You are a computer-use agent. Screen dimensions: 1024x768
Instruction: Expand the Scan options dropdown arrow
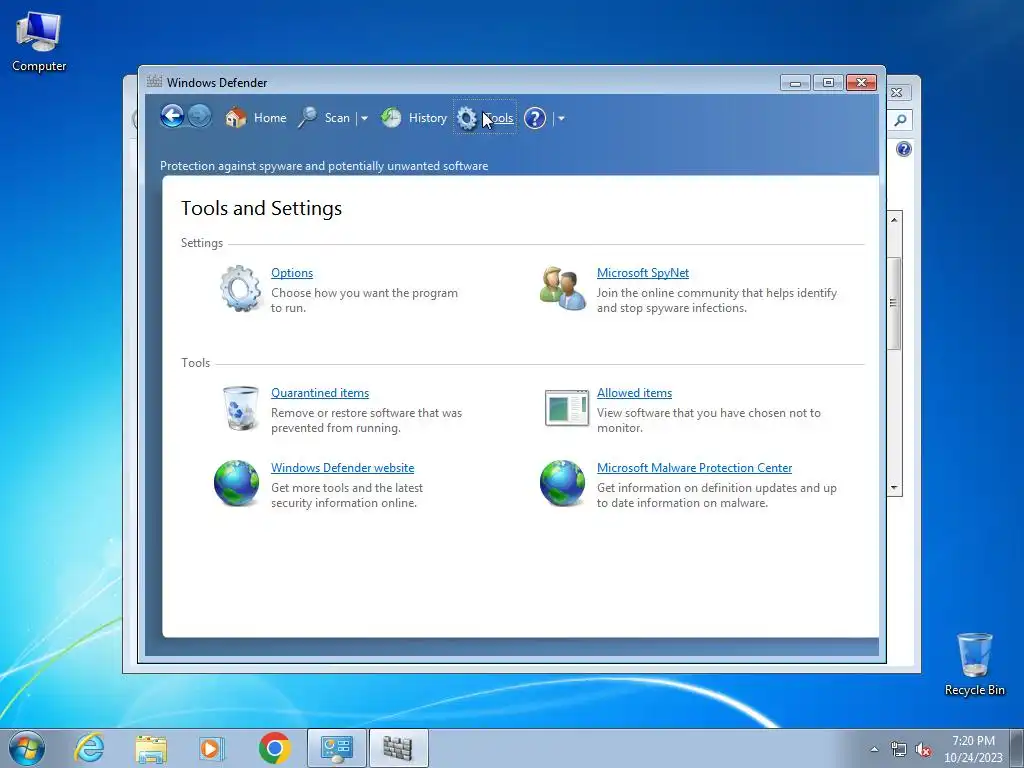364,118
